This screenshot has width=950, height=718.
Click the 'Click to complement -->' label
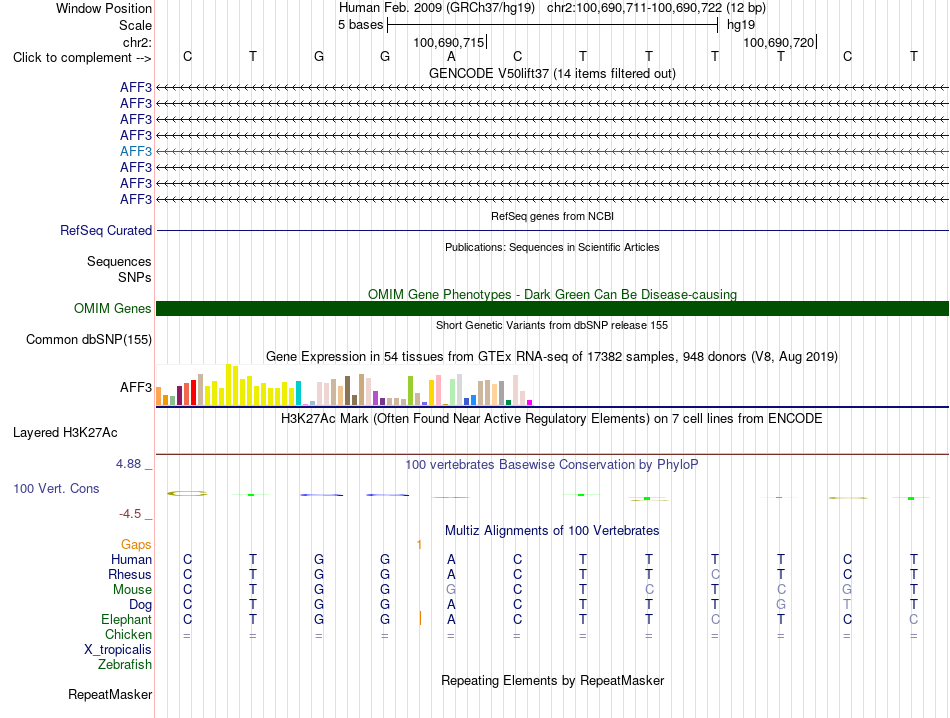(82, 58)
